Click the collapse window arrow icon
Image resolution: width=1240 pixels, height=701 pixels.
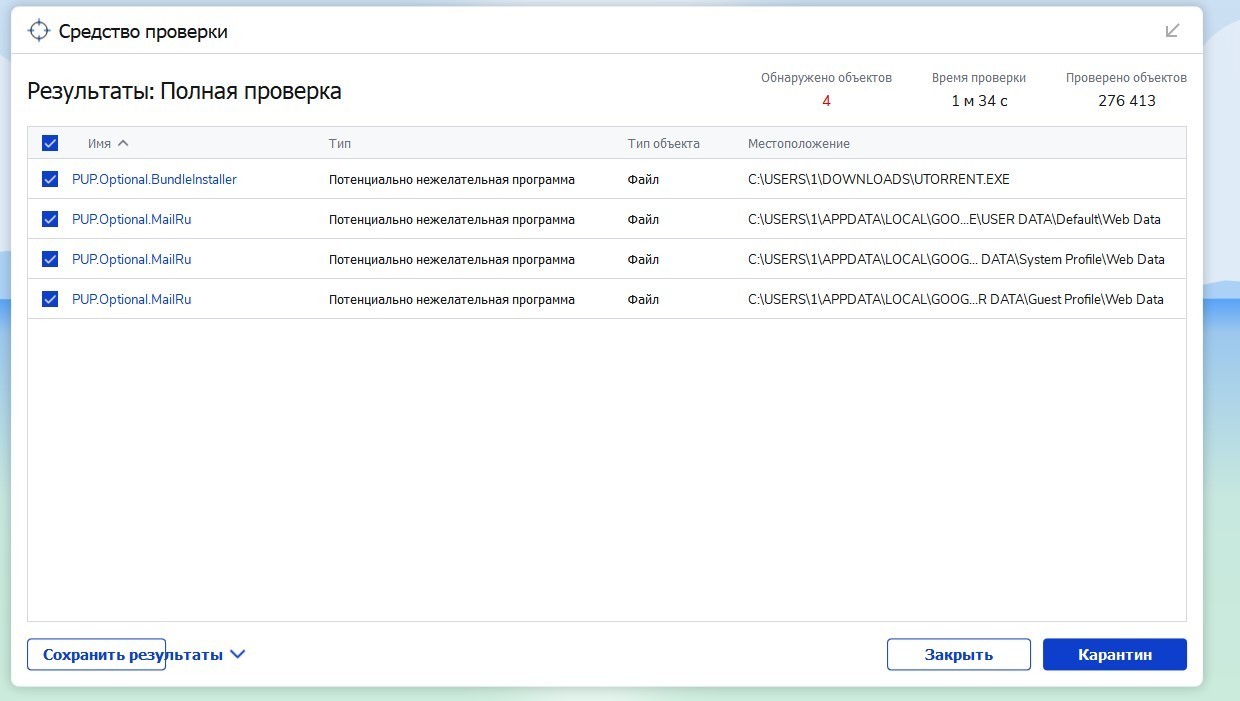click(1173, 31)
